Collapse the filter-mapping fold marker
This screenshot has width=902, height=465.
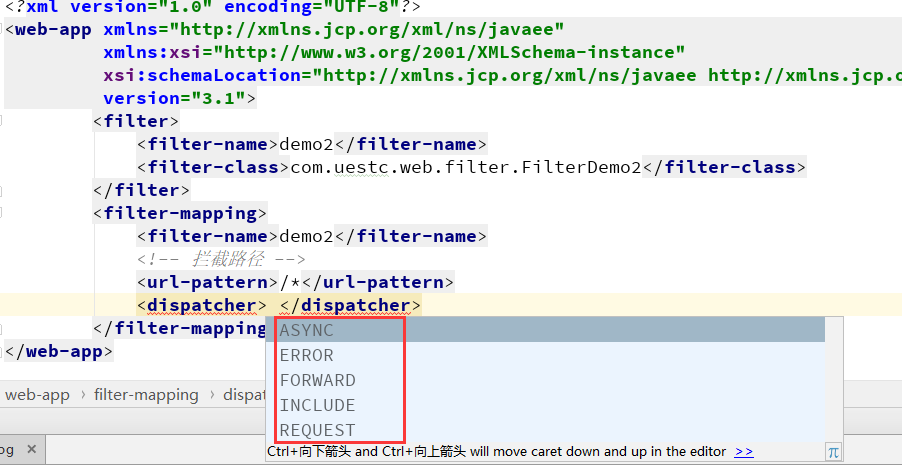pos(2,212)
